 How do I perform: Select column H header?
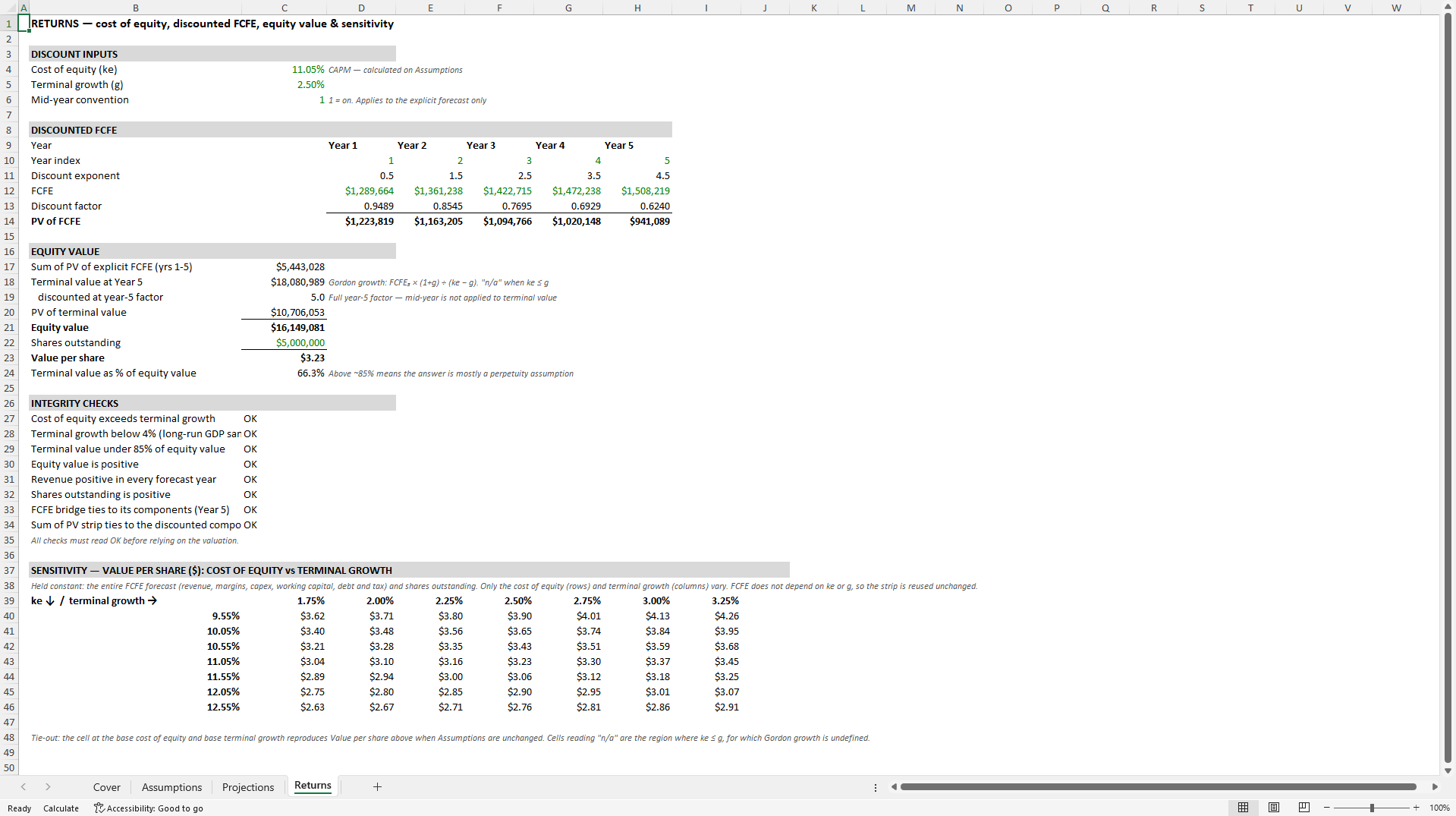click(x=637, y=8)
